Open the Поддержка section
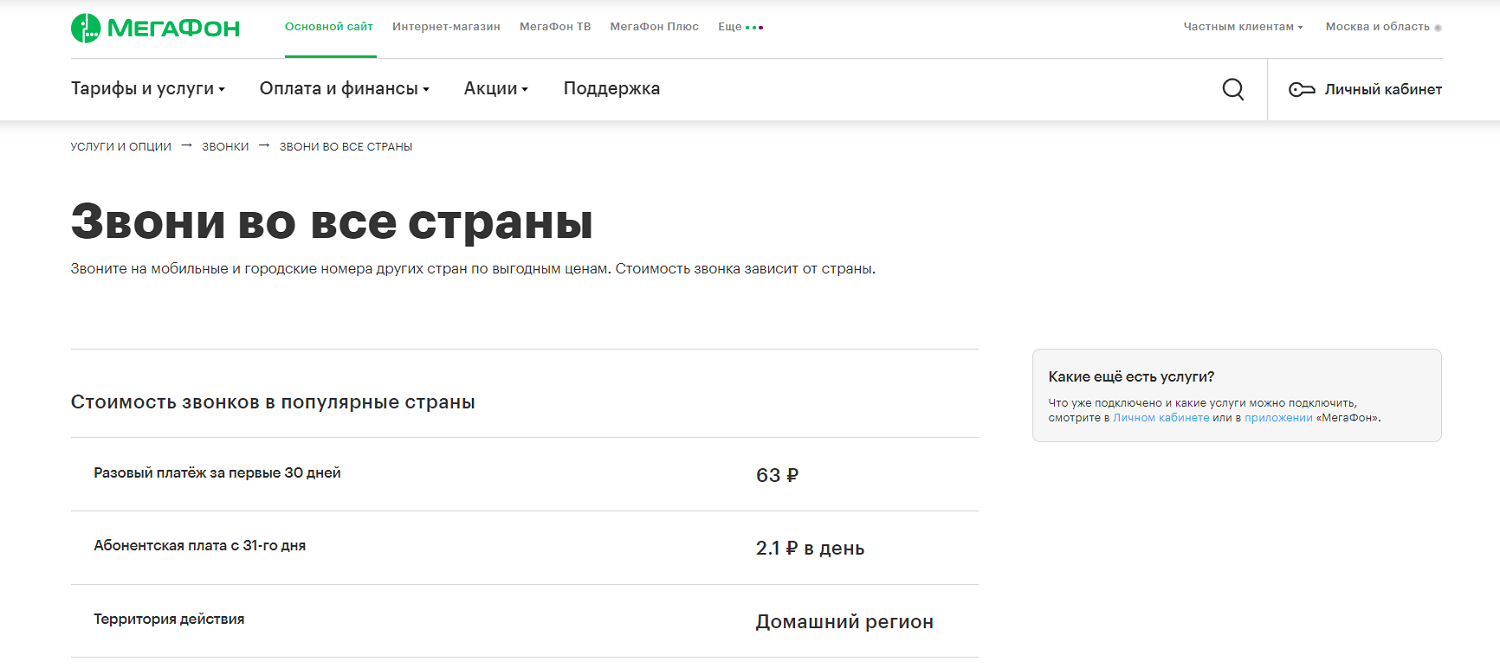The width and height of the screenshot is (1500, 668). click(612, 88)
